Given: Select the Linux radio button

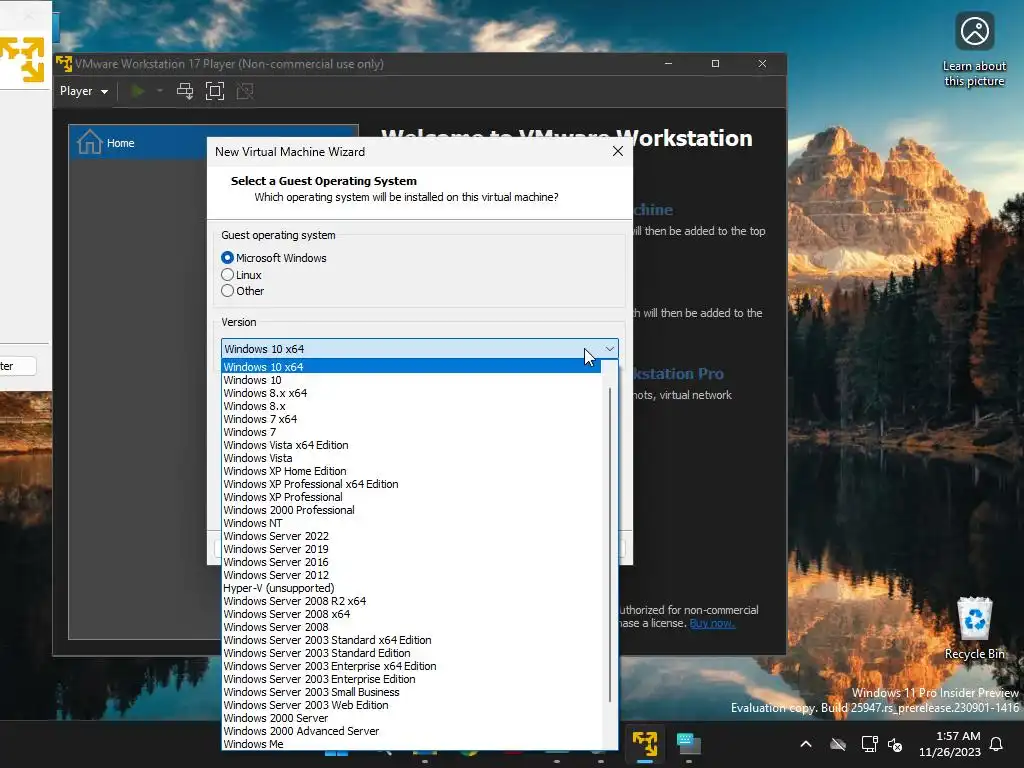Looking at the screenshot, I should pos(227,274).
